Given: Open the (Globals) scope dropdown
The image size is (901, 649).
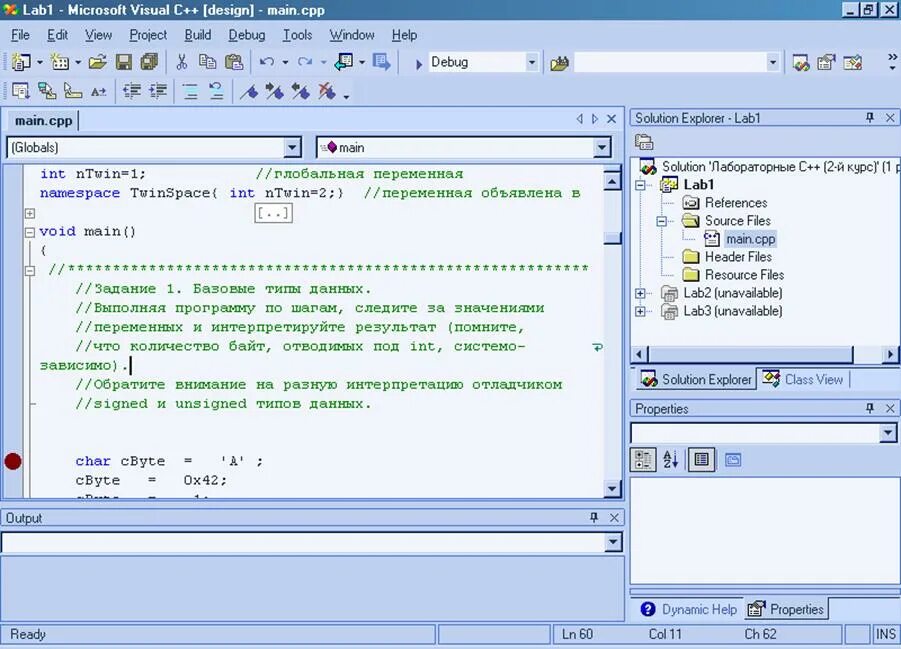Looking at the screenshot, I should click(292, 147).
